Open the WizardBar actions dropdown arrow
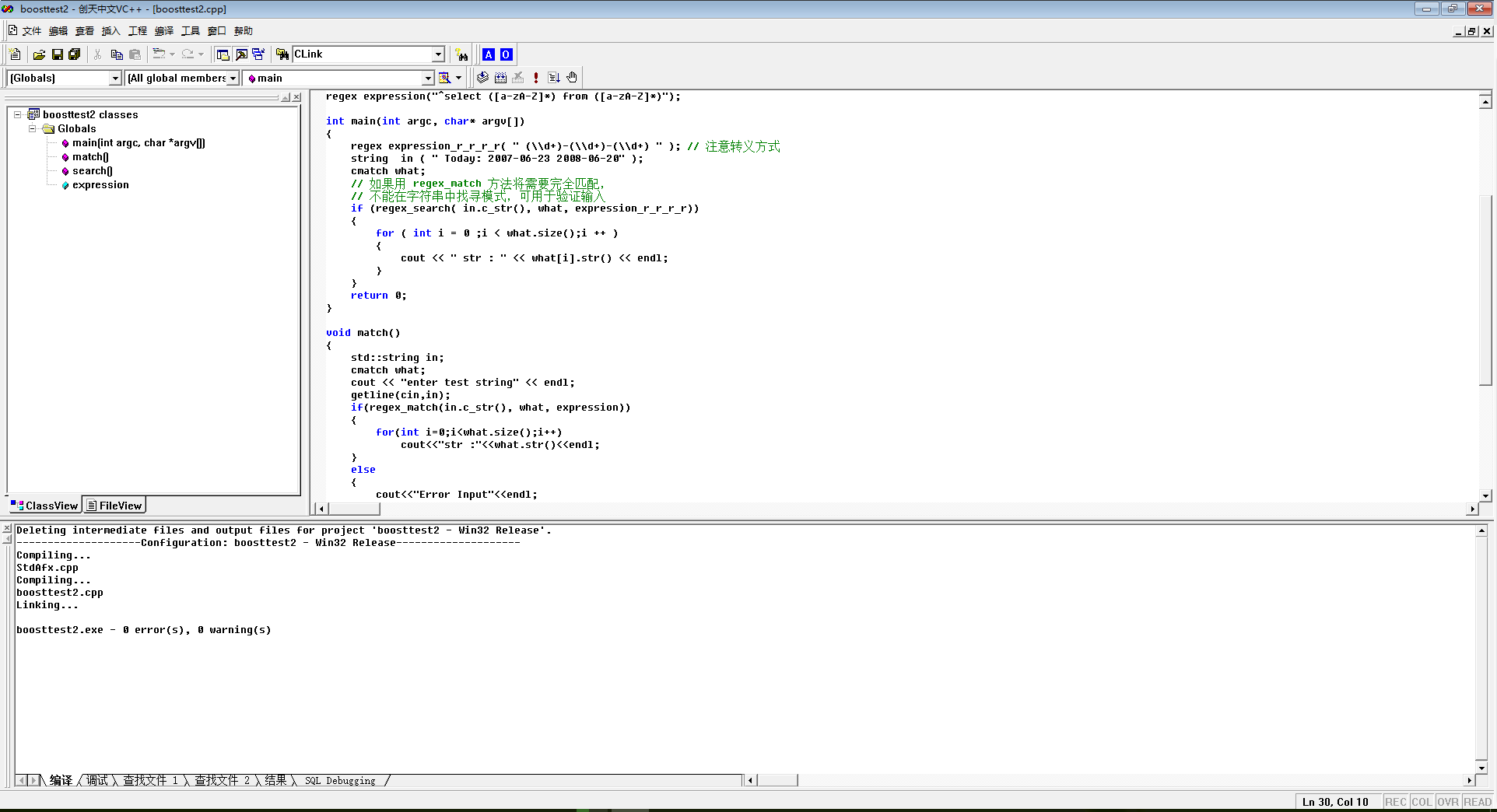This screenshot has width=1497, height=812. coord(459,78)
